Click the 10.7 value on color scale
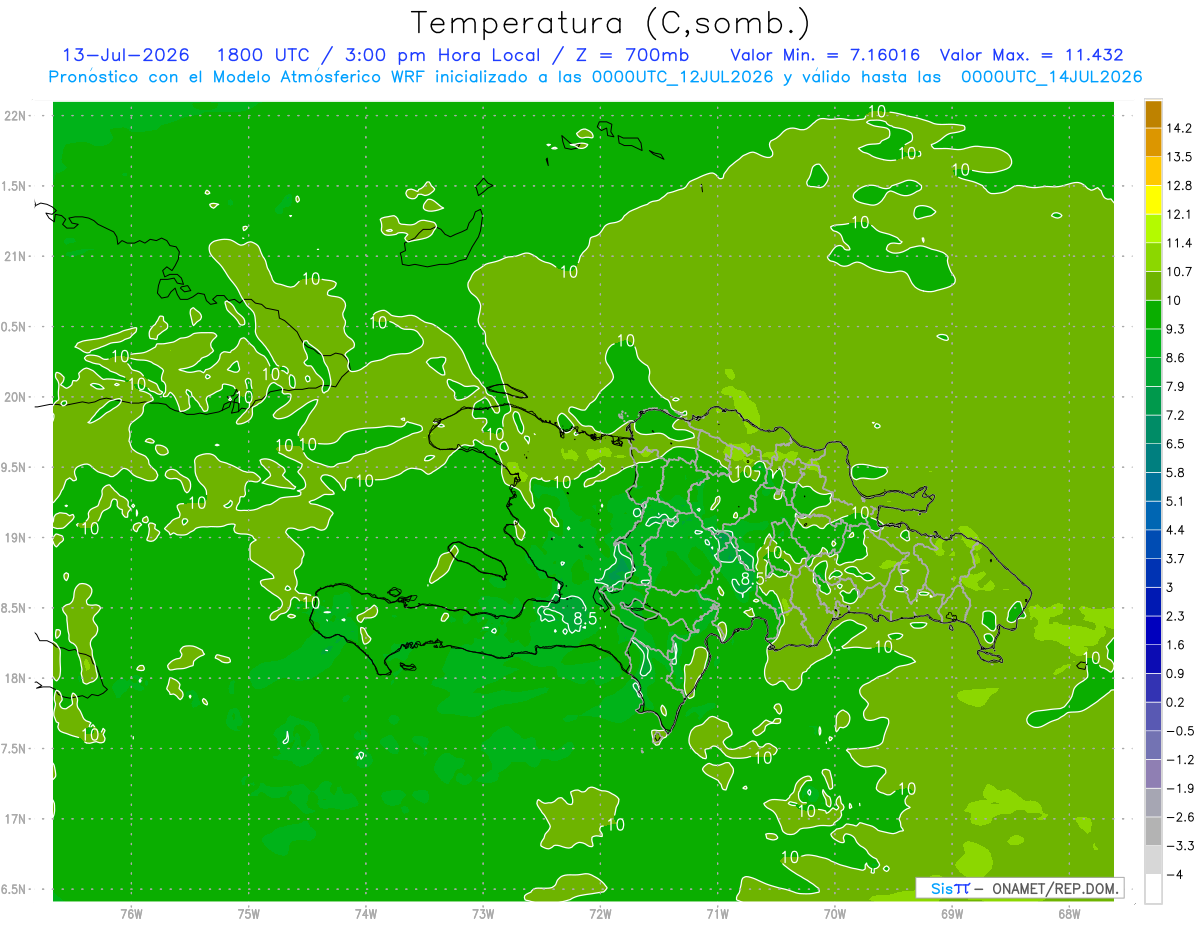Screen dimensions: 1200x927 coord(1178,272)
